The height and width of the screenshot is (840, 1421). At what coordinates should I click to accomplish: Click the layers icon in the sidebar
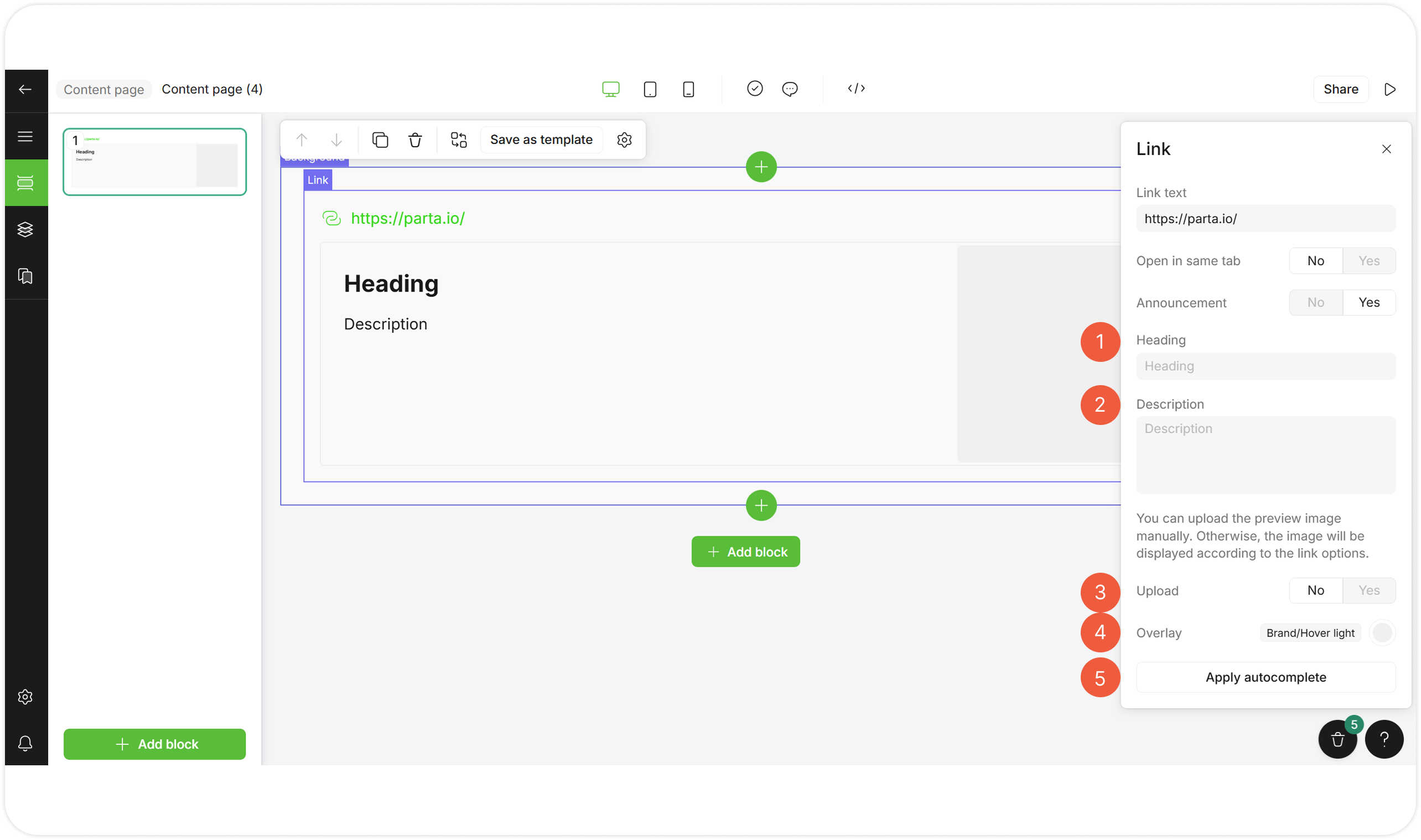click(25, 229)
